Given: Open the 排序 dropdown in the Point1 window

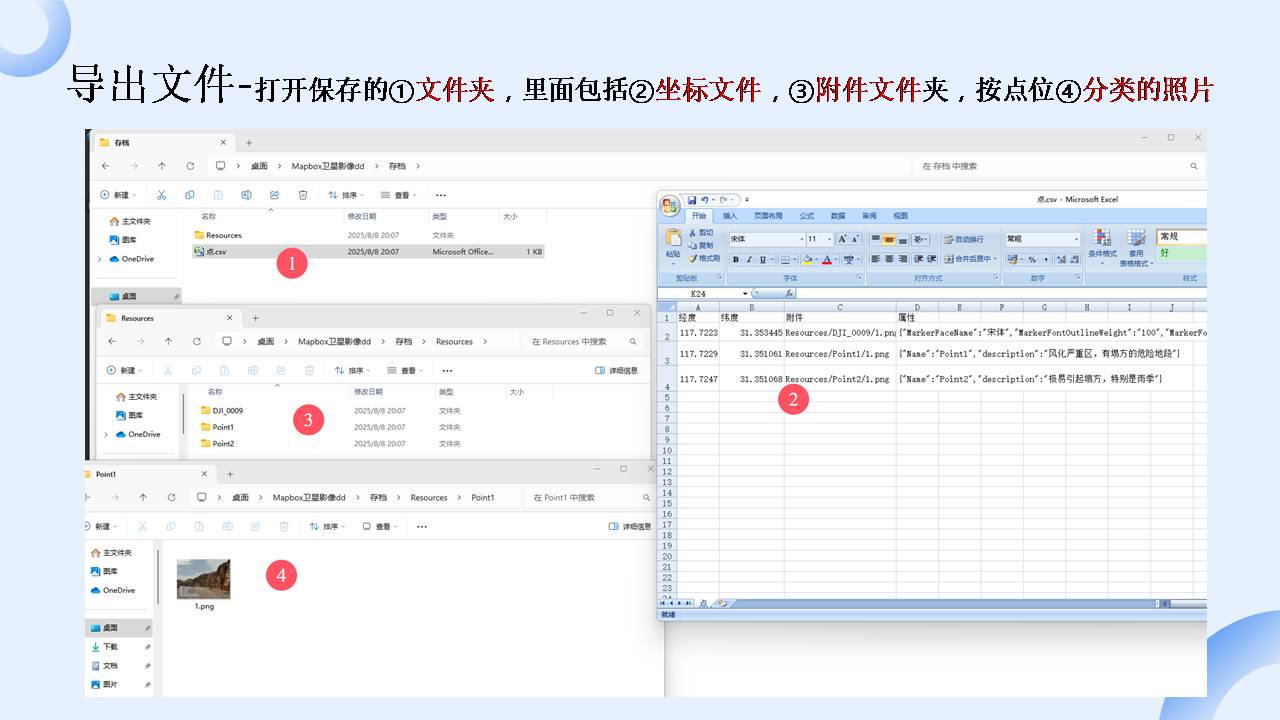Looking at the screenshot, I should pyautogui.click(x=327, y=526).
